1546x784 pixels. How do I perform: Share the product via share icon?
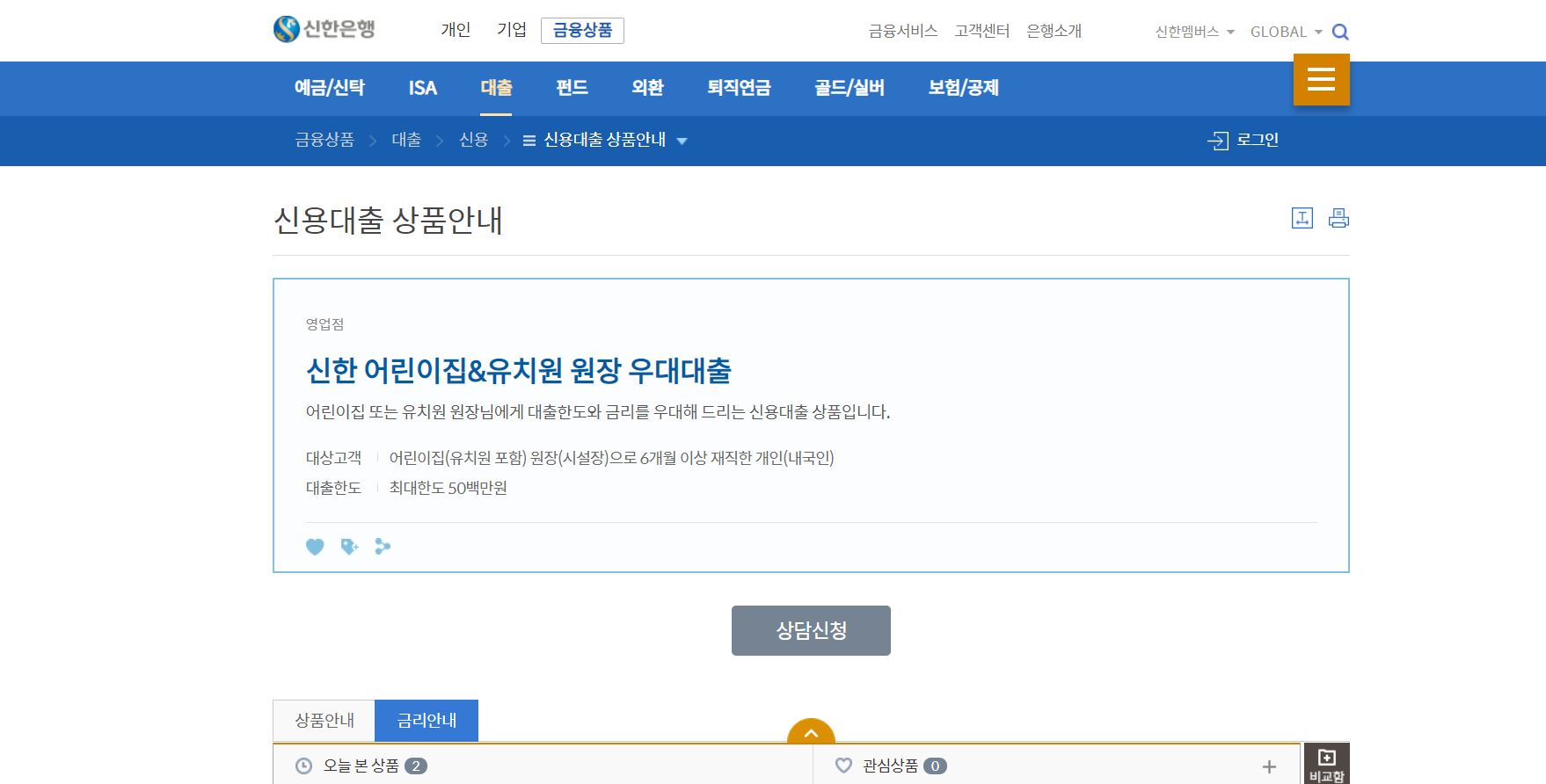pos(383,547)
